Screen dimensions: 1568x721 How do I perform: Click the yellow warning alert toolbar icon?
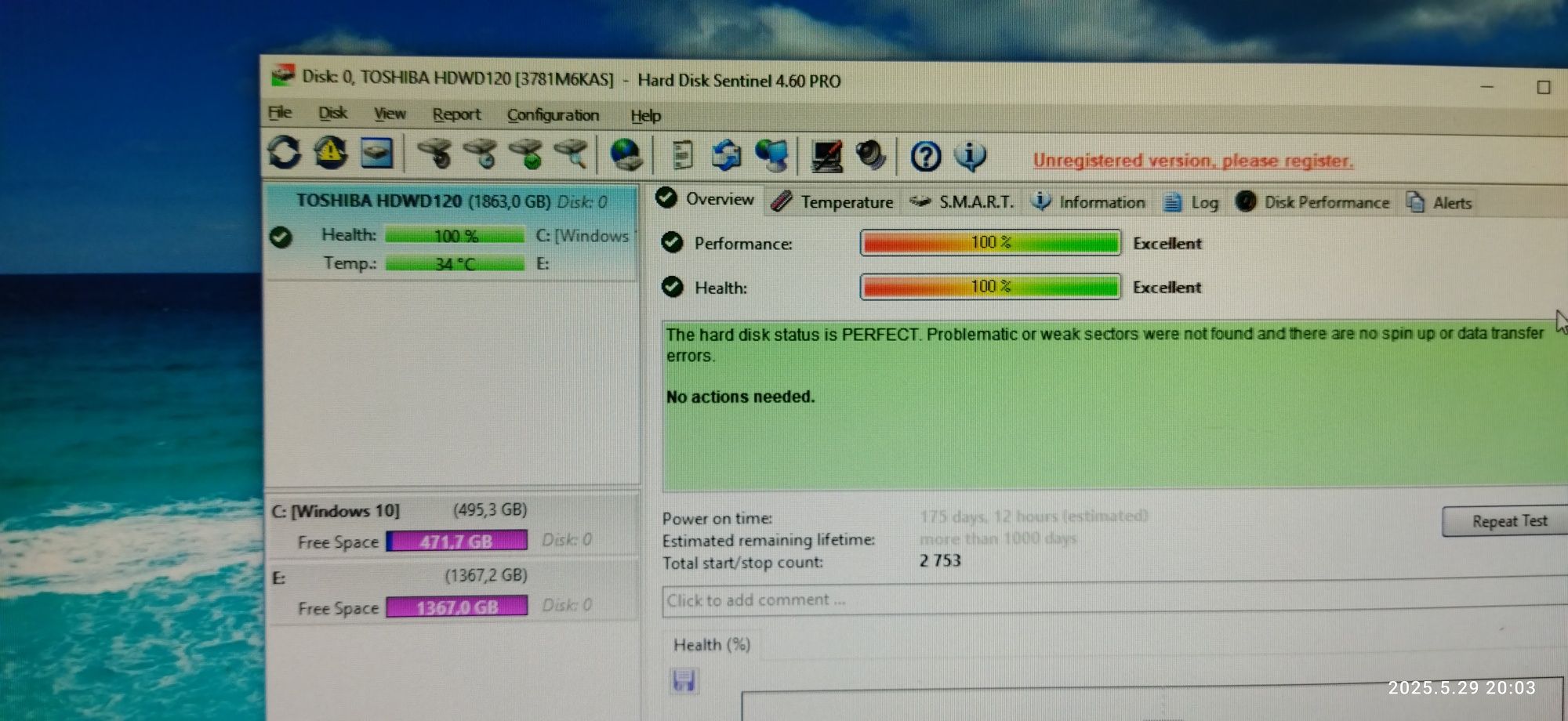click(x=331, y=151)
